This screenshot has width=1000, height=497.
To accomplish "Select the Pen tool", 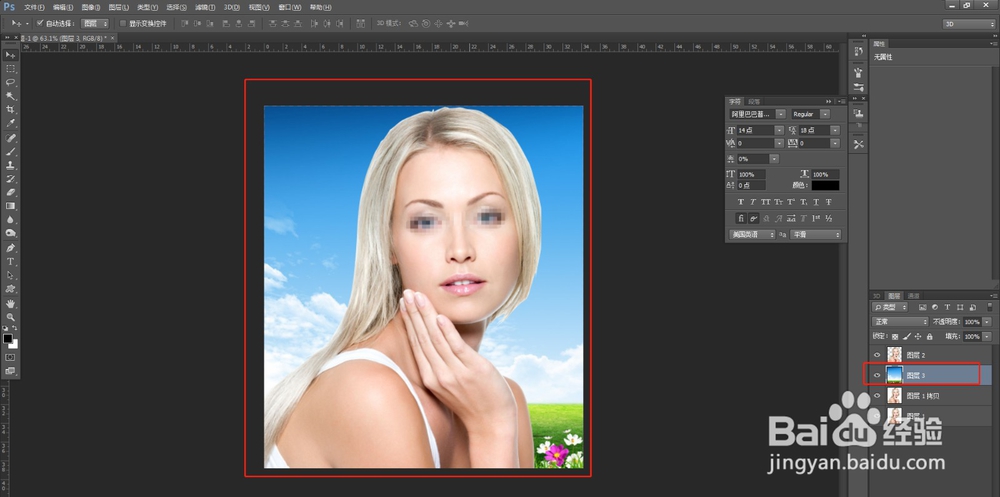I will tap(10, 248).
